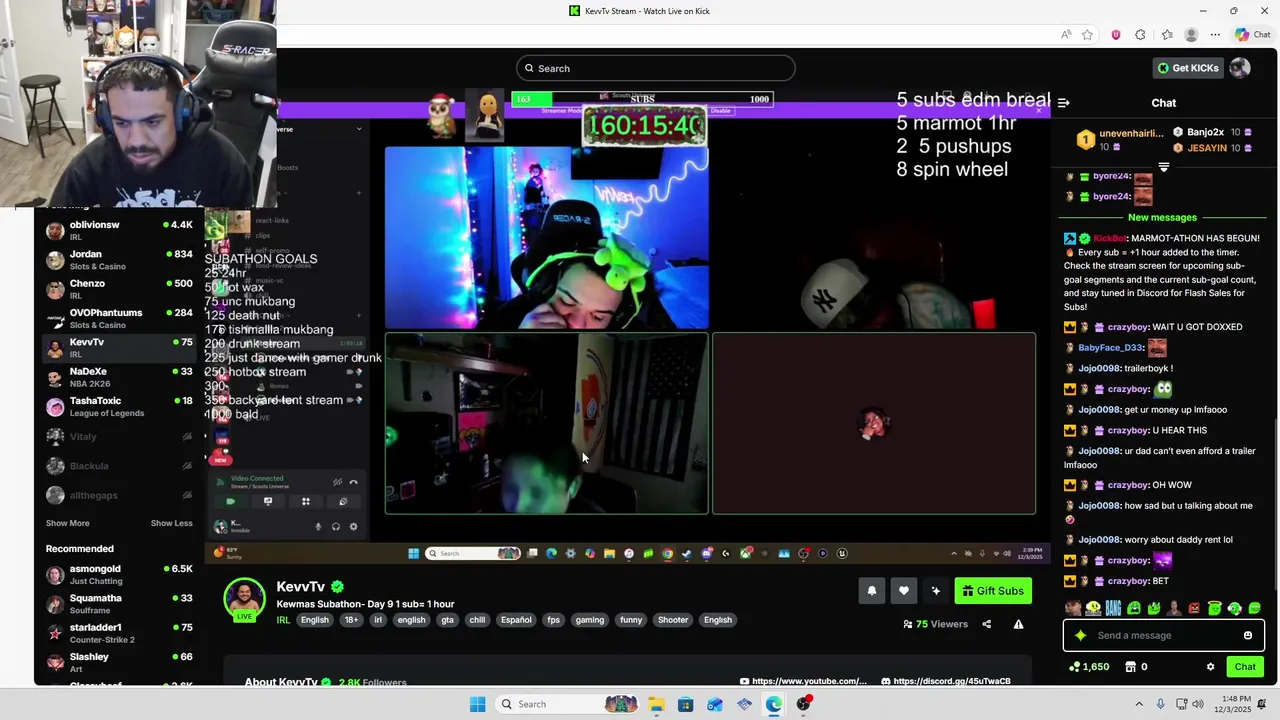This screenshot has width=1280, height=720.
Task: Open Edge profile account icon
Action: pyautogui.click(x=1191, y=35)
